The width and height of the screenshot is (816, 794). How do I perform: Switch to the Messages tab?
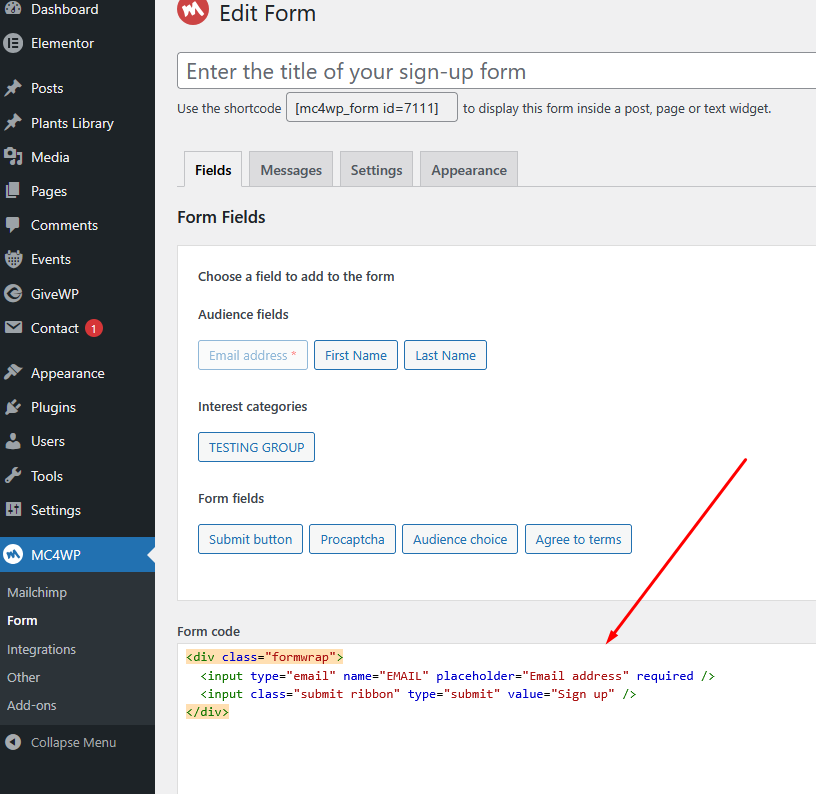291,170
